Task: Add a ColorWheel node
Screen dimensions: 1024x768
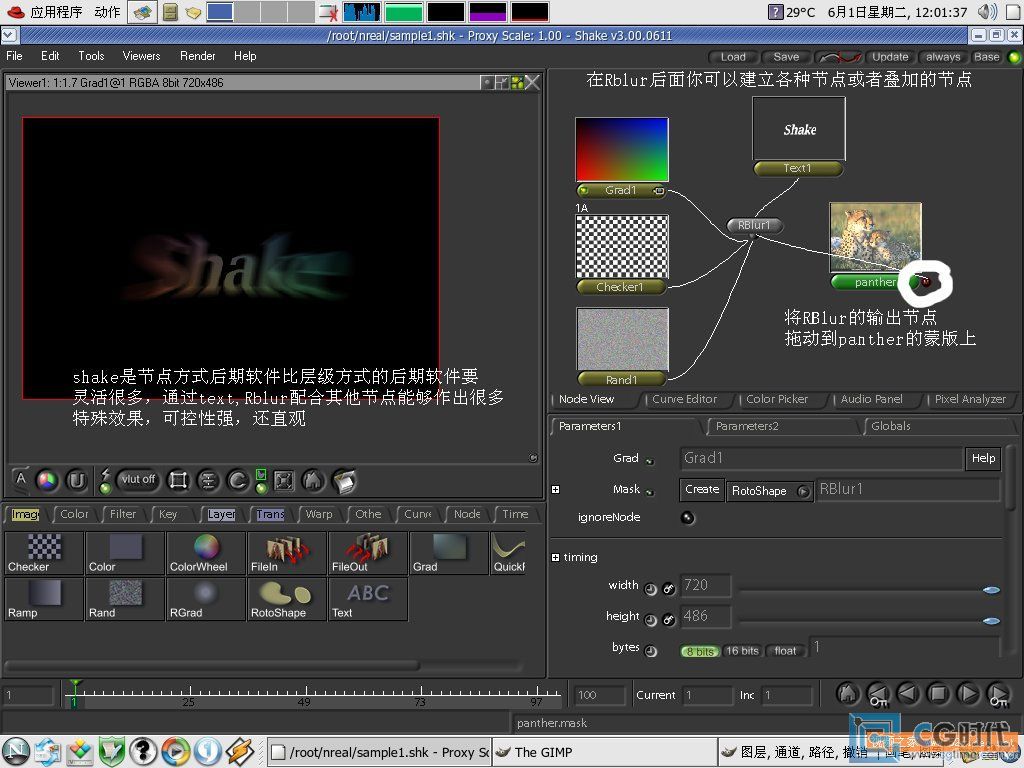Action: [x=206, y=552]
